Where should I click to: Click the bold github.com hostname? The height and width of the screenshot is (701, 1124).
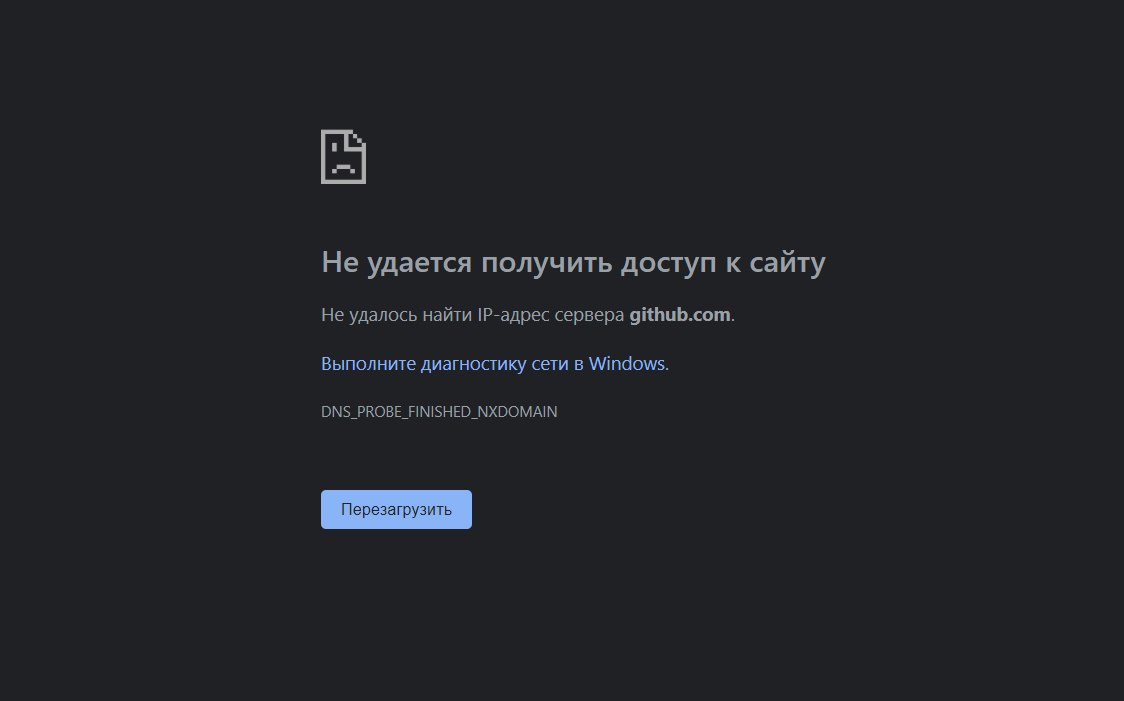tap(680, 315)
